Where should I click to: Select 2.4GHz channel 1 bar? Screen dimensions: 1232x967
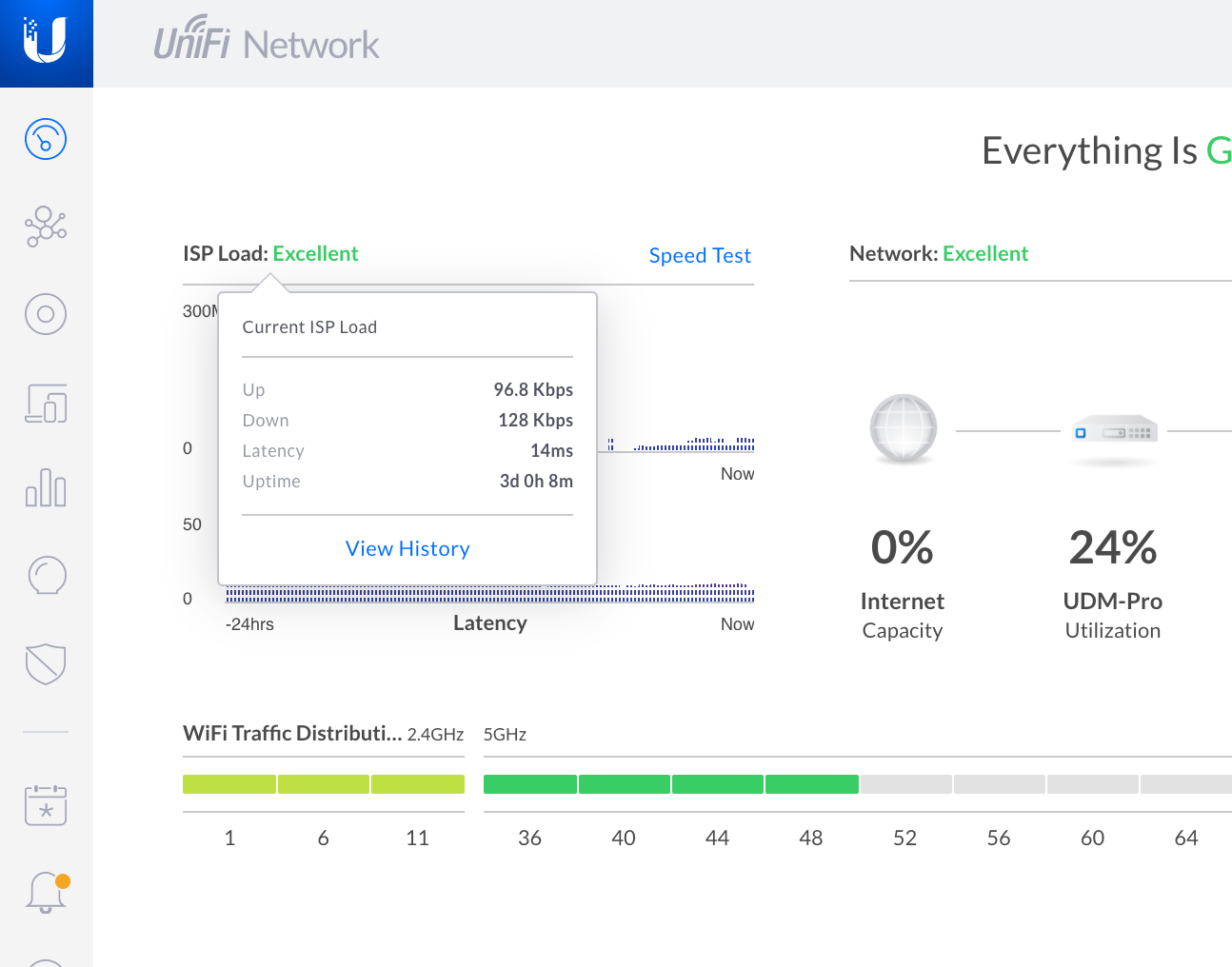pyautogui.click(x=229, y=784)
